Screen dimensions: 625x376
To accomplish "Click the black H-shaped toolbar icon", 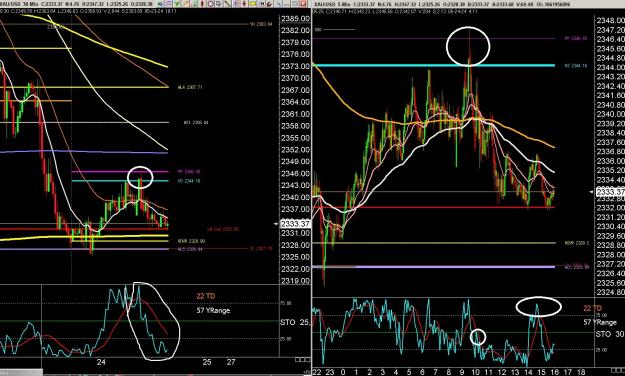I will 262,4.
